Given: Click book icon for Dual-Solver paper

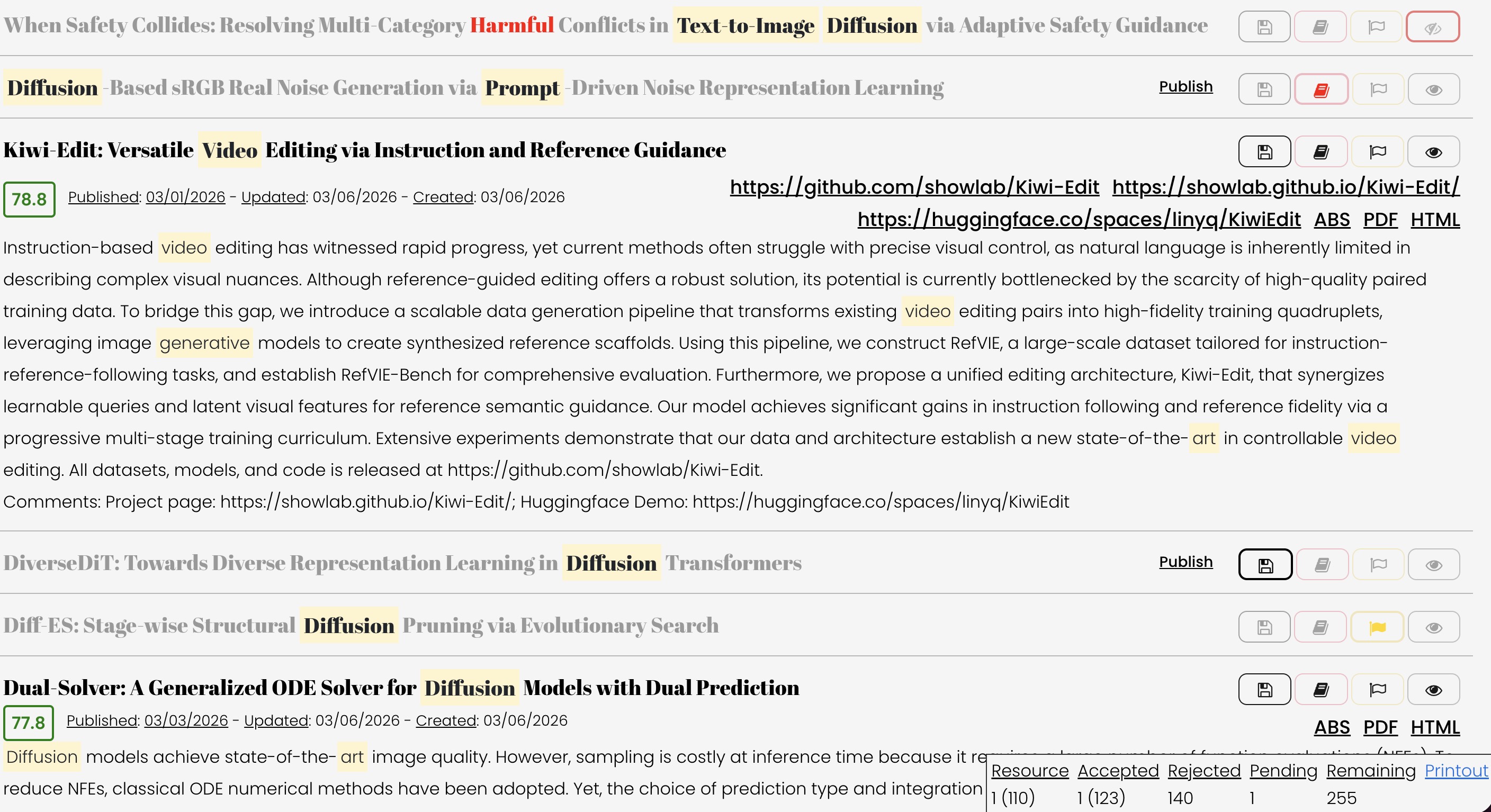Looking at the screenshot, I should [x=1321, y=689].
